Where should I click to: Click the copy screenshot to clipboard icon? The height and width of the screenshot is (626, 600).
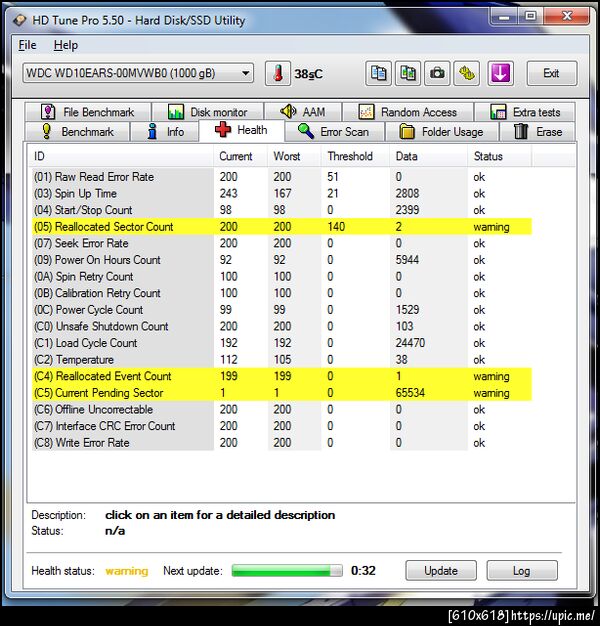pos(408,73)
